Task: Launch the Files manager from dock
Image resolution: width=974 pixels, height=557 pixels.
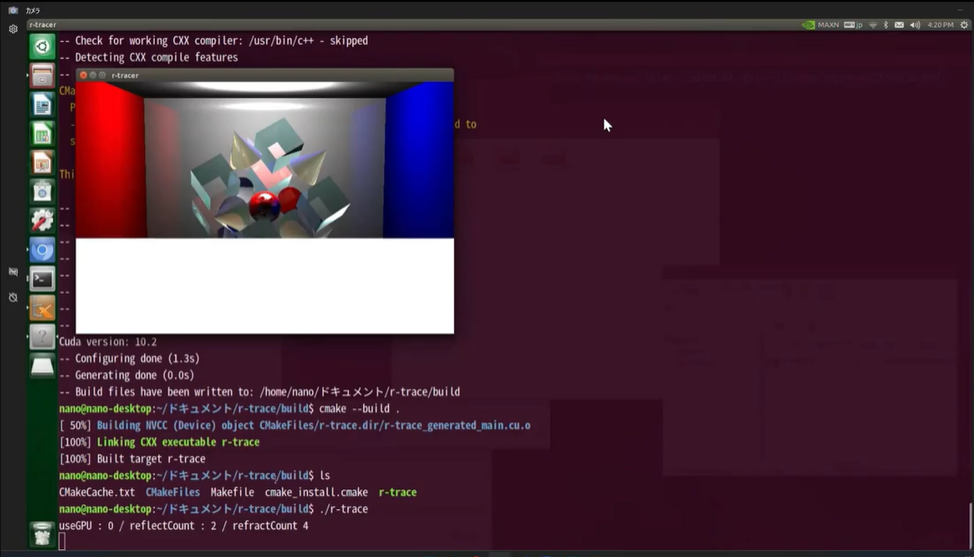Action: click(x=42, y=76)
